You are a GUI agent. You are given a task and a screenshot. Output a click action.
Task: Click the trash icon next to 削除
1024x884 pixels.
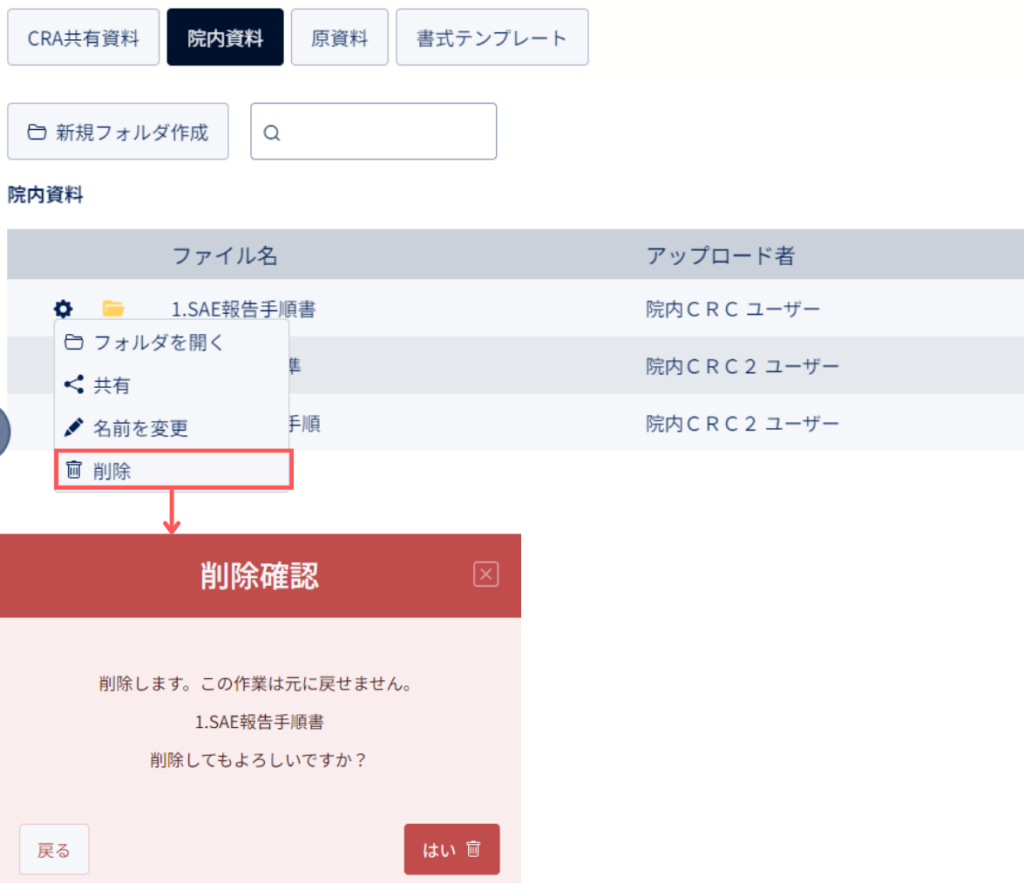[x=74, y=469]
